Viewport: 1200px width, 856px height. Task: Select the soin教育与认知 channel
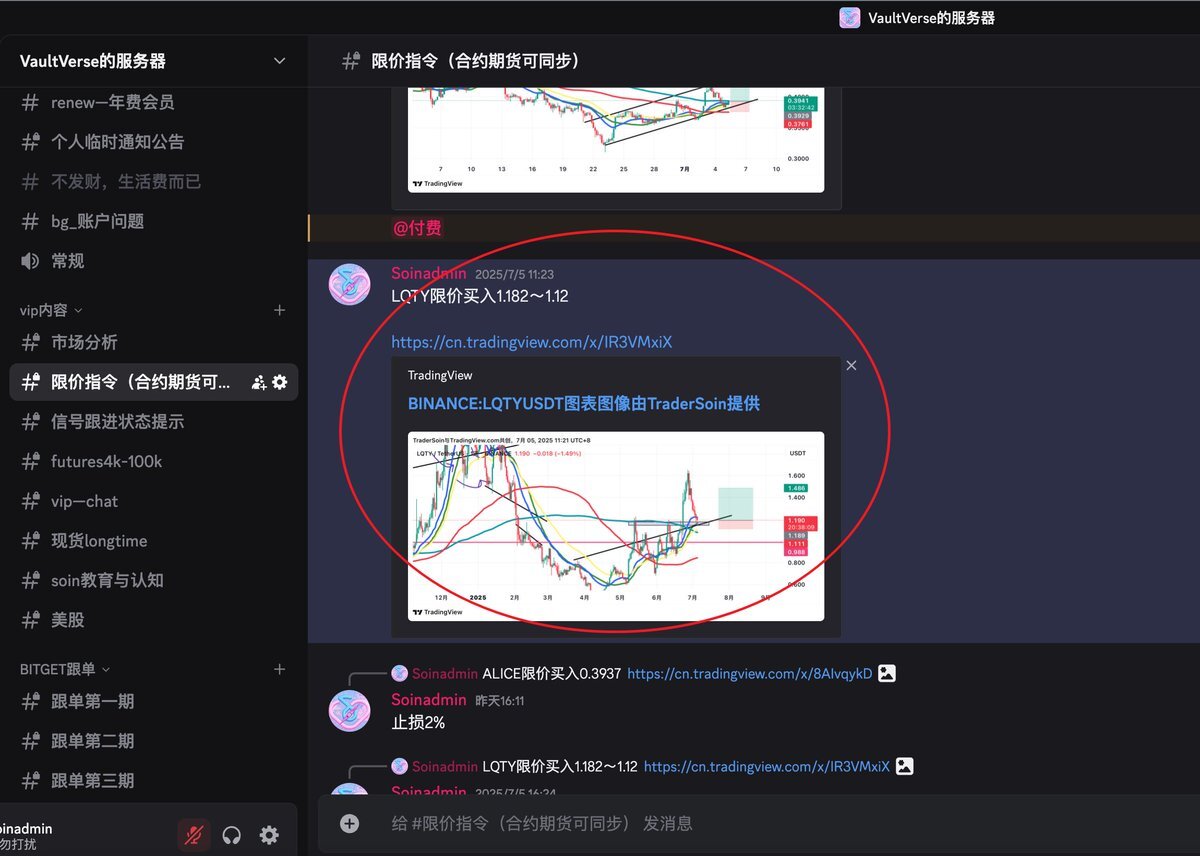click(x=153, y=580)
